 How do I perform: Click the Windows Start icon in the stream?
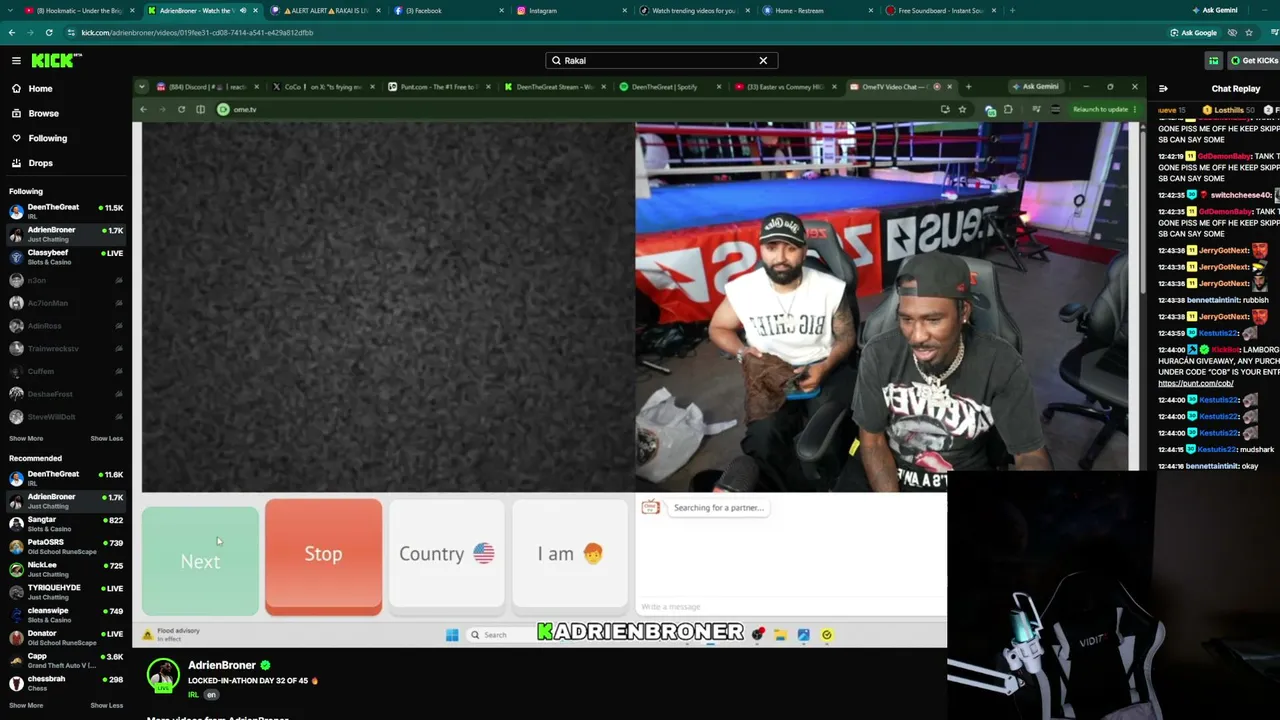coord(452,635)
